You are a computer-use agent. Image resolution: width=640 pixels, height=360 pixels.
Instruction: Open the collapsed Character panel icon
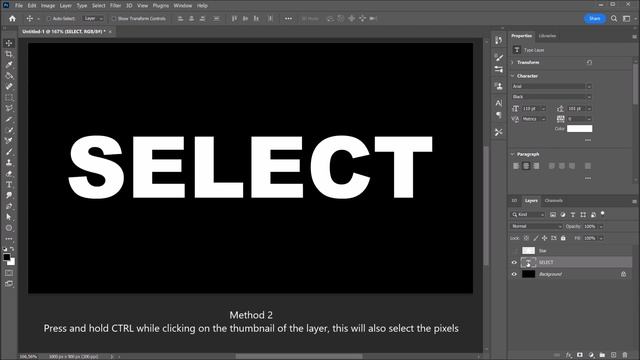point(499,103)
